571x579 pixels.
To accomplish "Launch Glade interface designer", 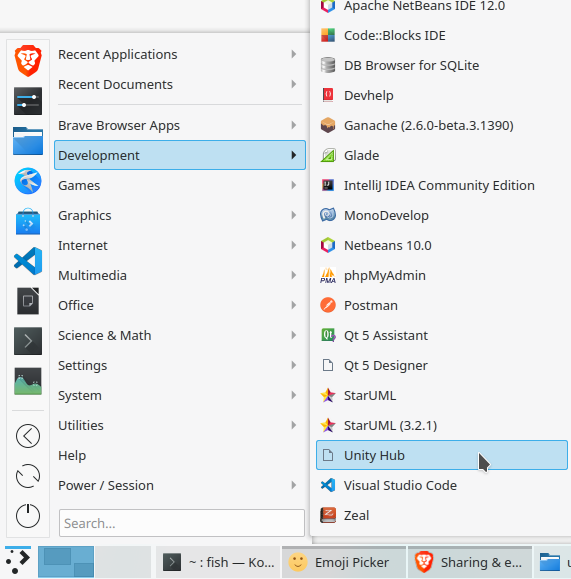I will click(442, 155).
